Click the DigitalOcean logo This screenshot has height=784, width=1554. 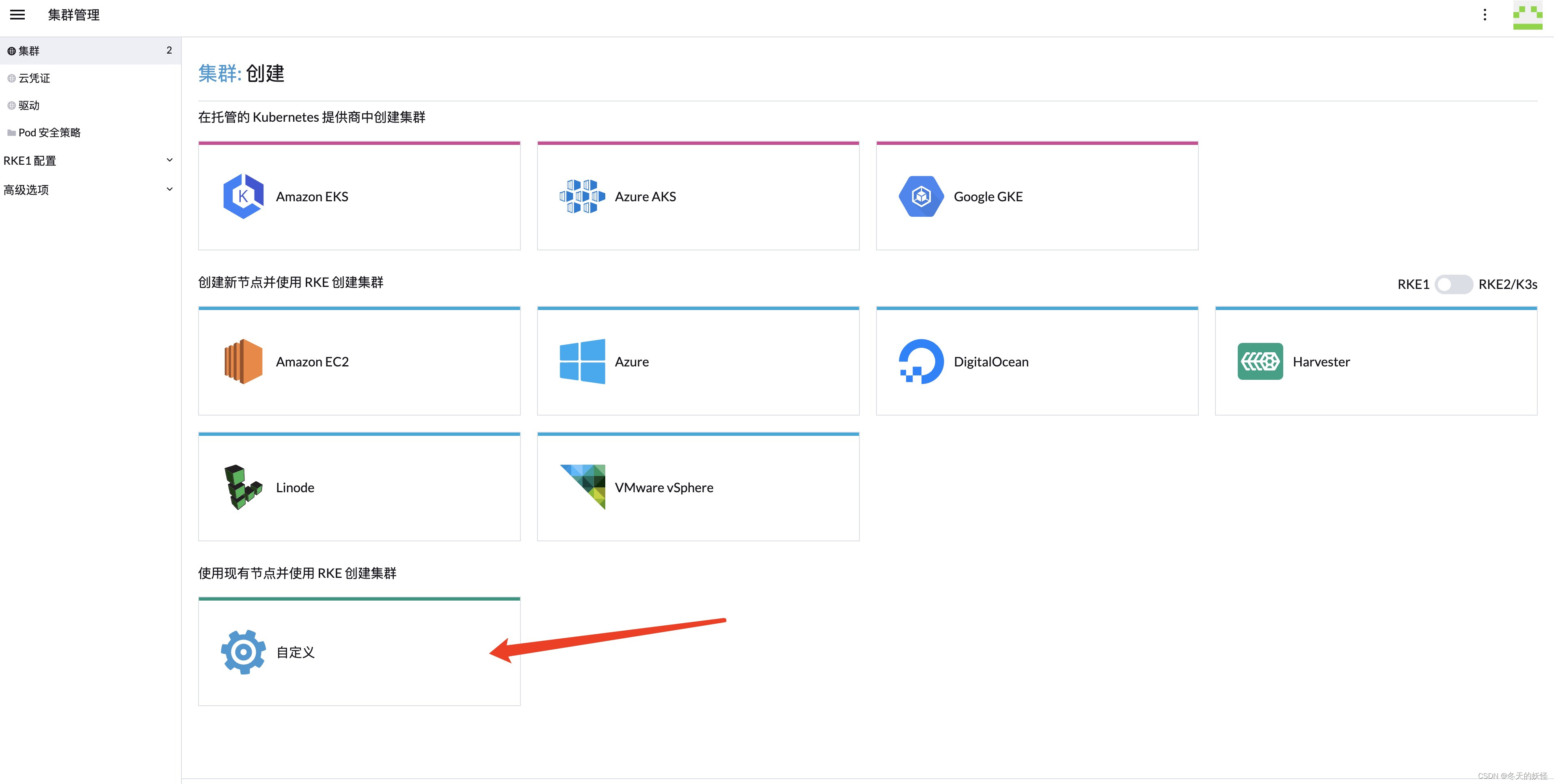coord(921,361)
